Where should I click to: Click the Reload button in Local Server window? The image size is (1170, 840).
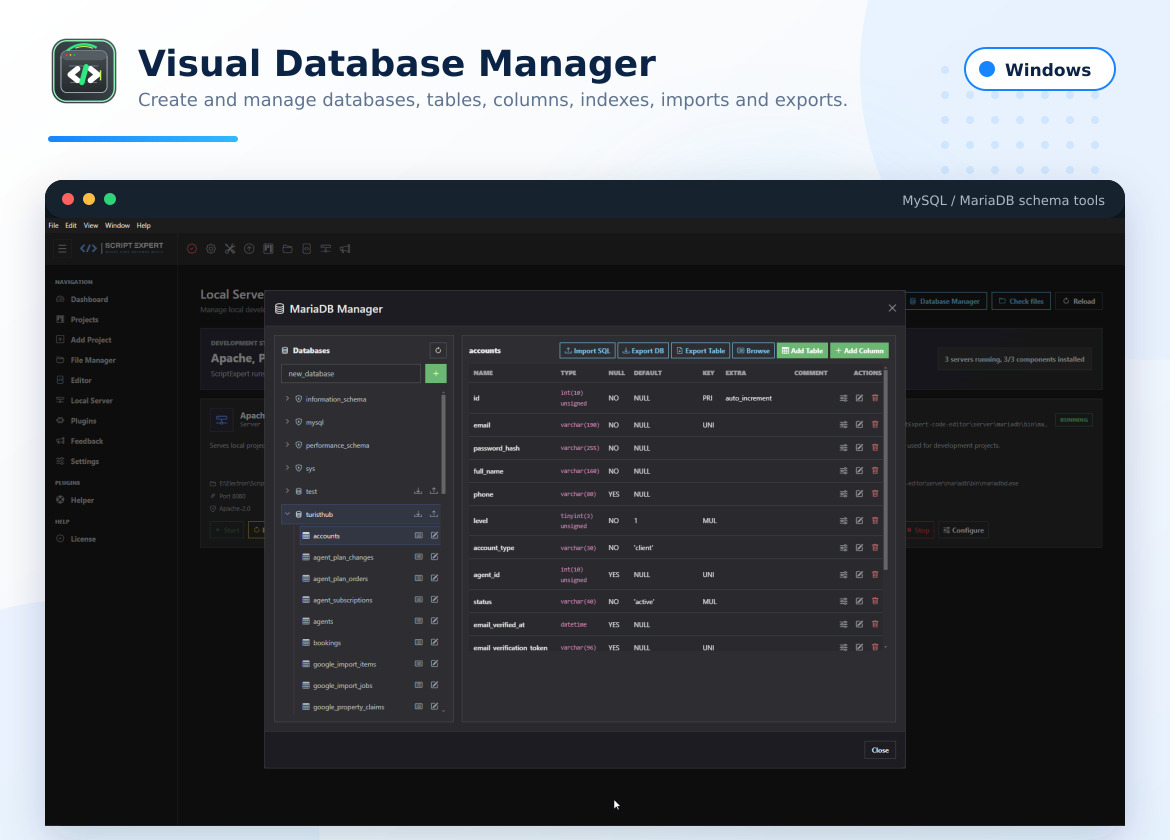click(1079, 301)
